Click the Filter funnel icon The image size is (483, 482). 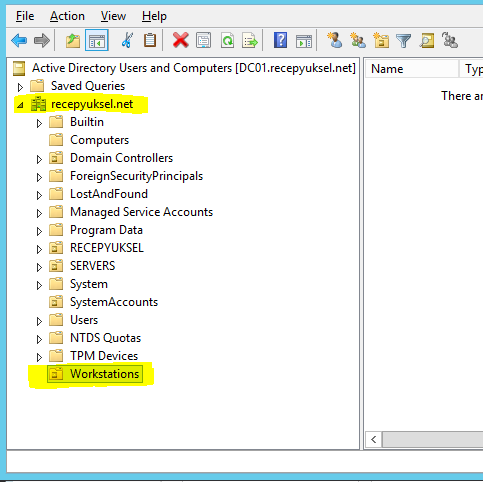point(403,41)
